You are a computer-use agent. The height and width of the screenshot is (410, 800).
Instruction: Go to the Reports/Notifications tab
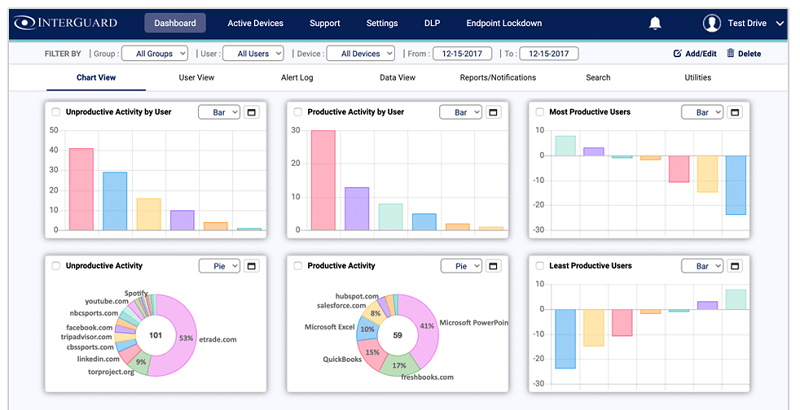pyautogui.click(x=498, y=78)
